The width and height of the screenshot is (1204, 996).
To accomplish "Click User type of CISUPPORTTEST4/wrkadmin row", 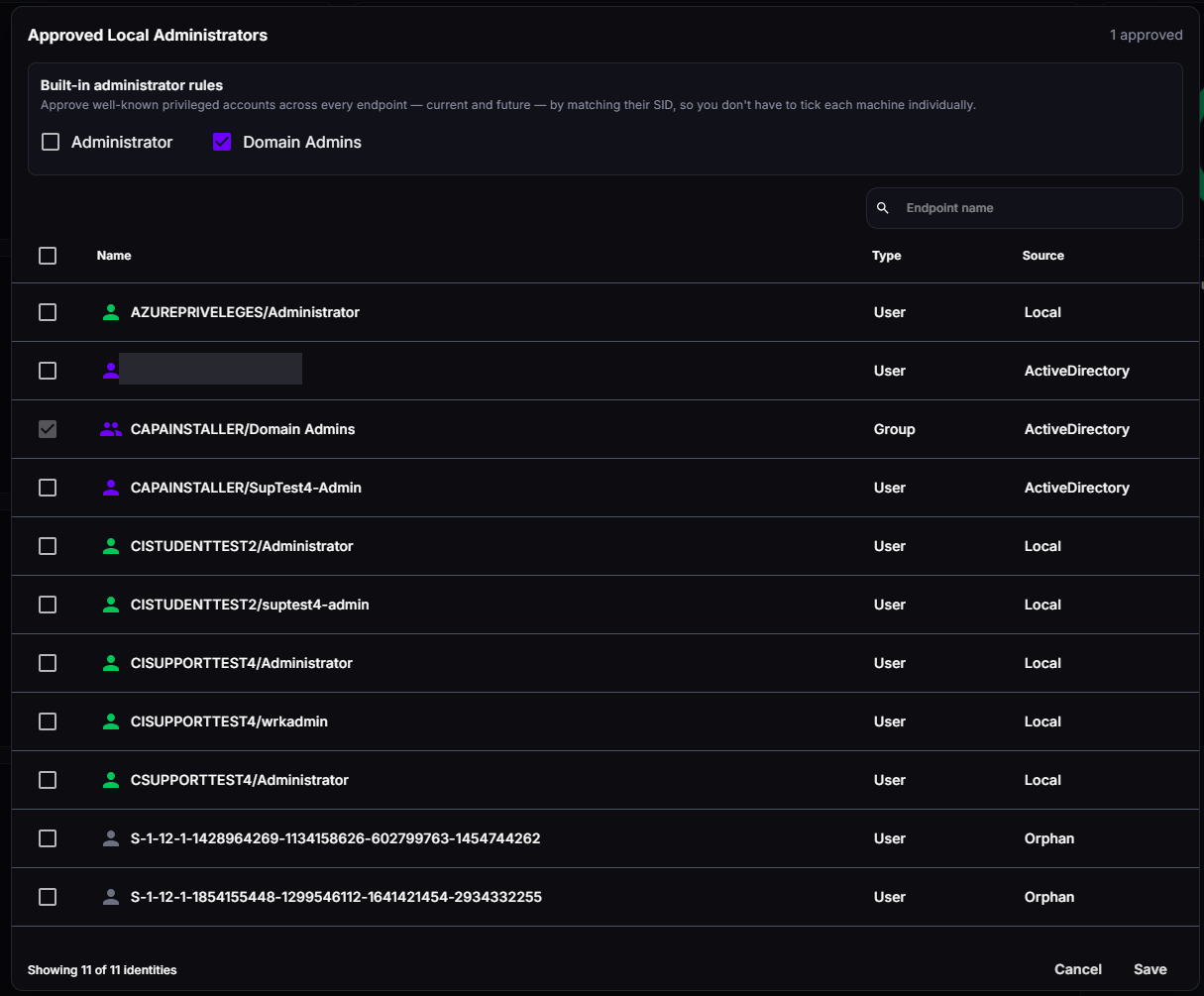I will coord(890,721).
